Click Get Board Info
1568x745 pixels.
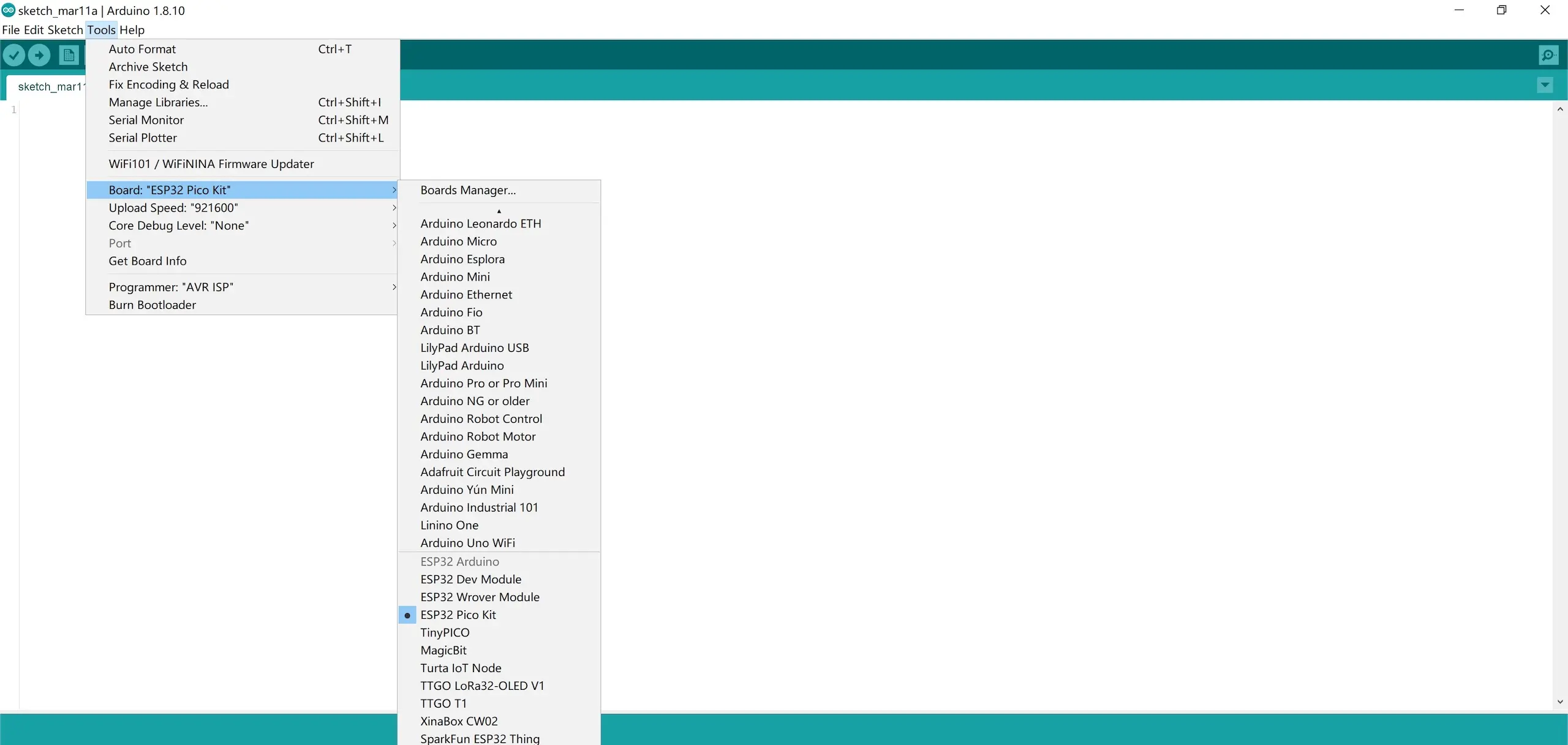243,261
